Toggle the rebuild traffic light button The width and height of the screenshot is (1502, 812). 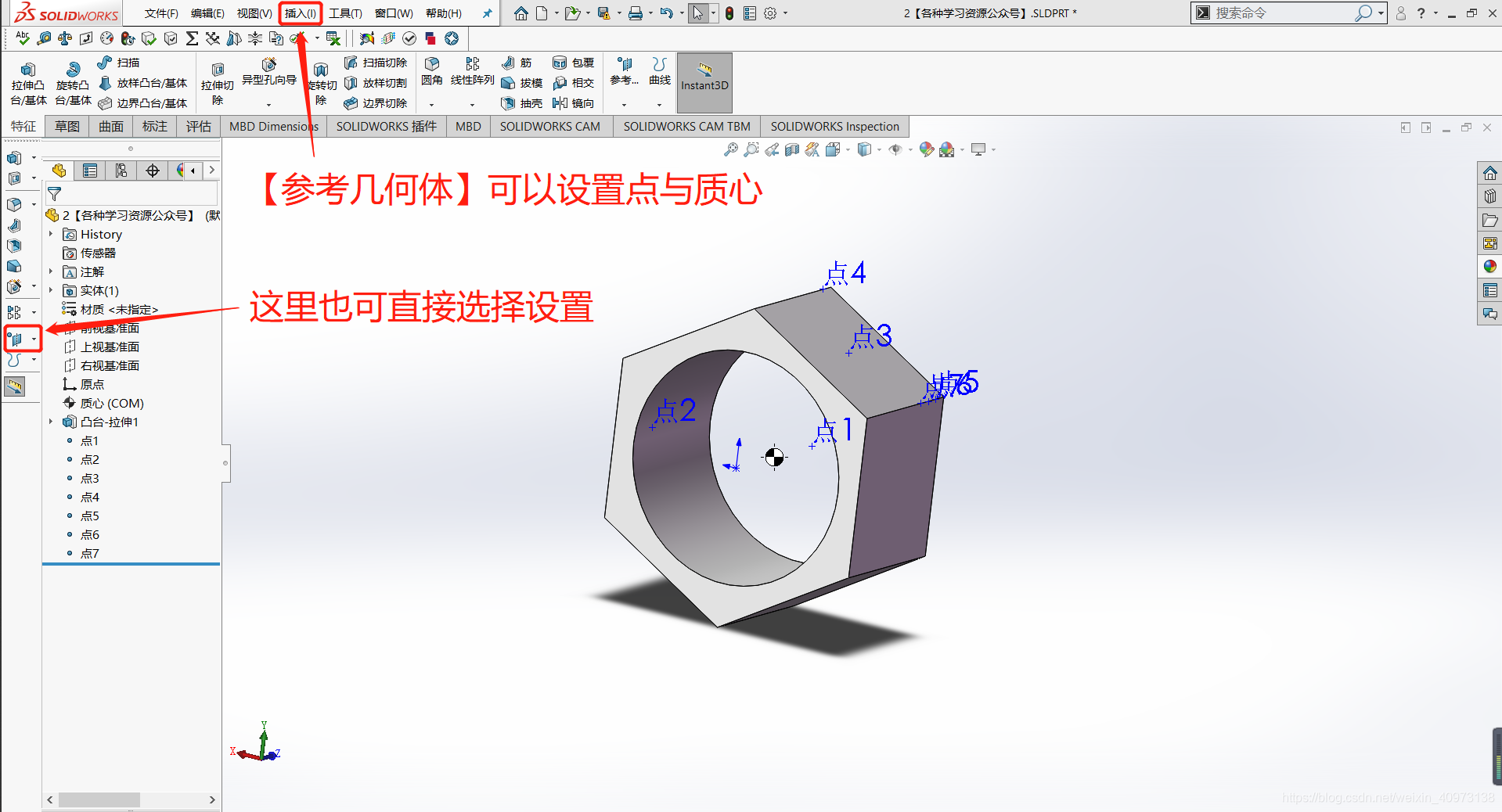coord(729,13)
